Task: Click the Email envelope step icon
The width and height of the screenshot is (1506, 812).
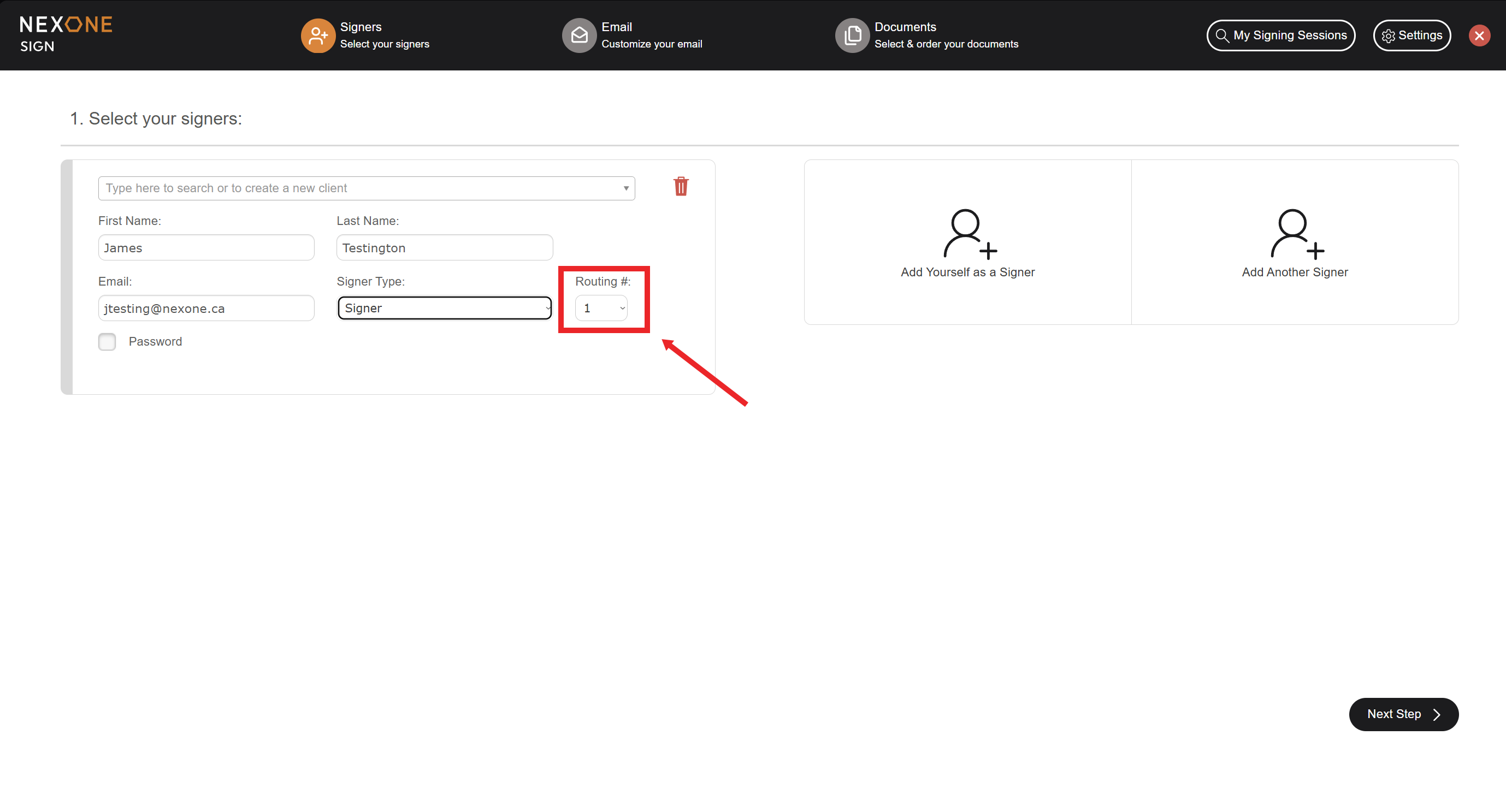Action: click(x=579, y=35)
